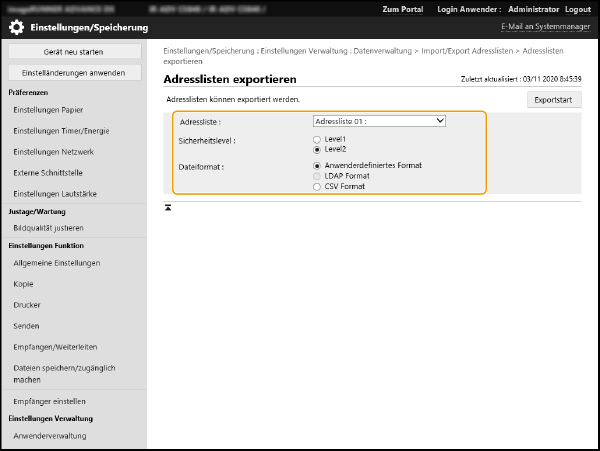Open Einstellungen Papier in sidebar
Viewport: 600px width, 451px height.
coord(48,110)
